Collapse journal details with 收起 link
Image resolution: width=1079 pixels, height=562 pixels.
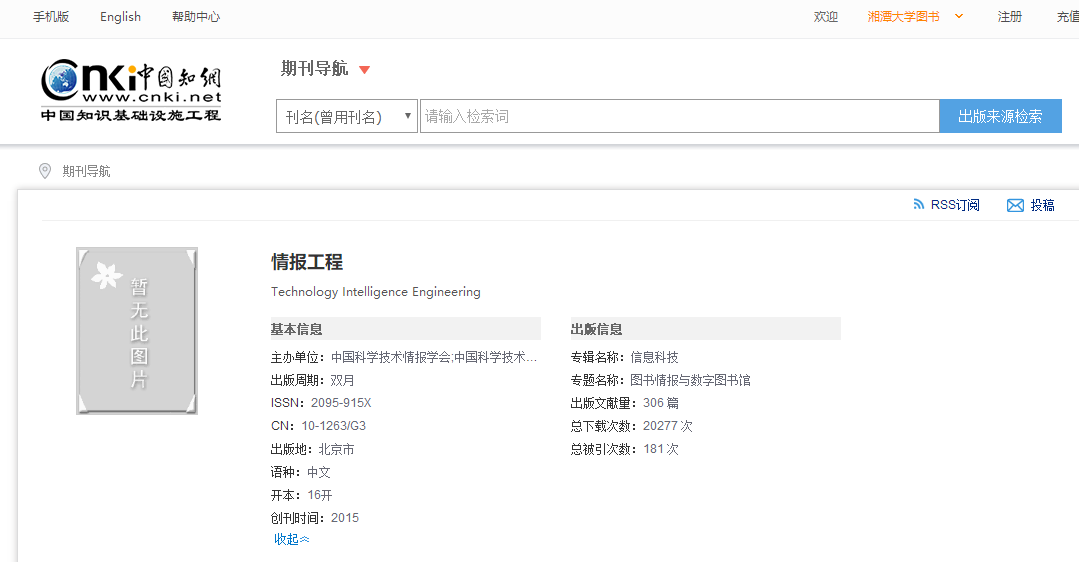(x=292, y=540)
